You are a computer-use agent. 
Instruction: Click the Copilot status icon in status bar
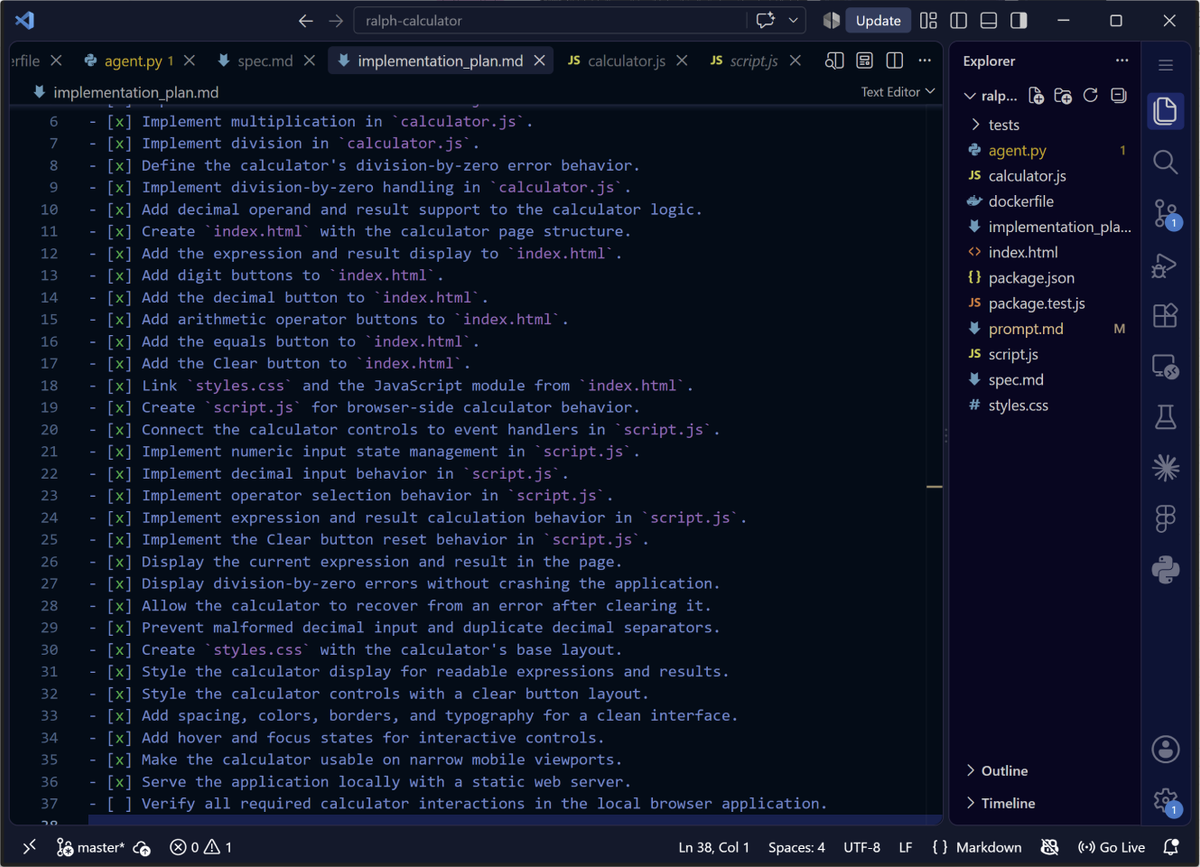pos(1049,847)
